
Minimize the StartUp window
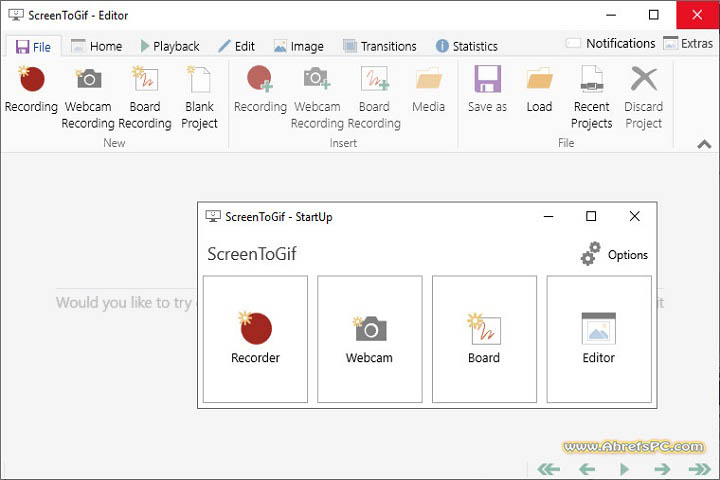[548, 216]
